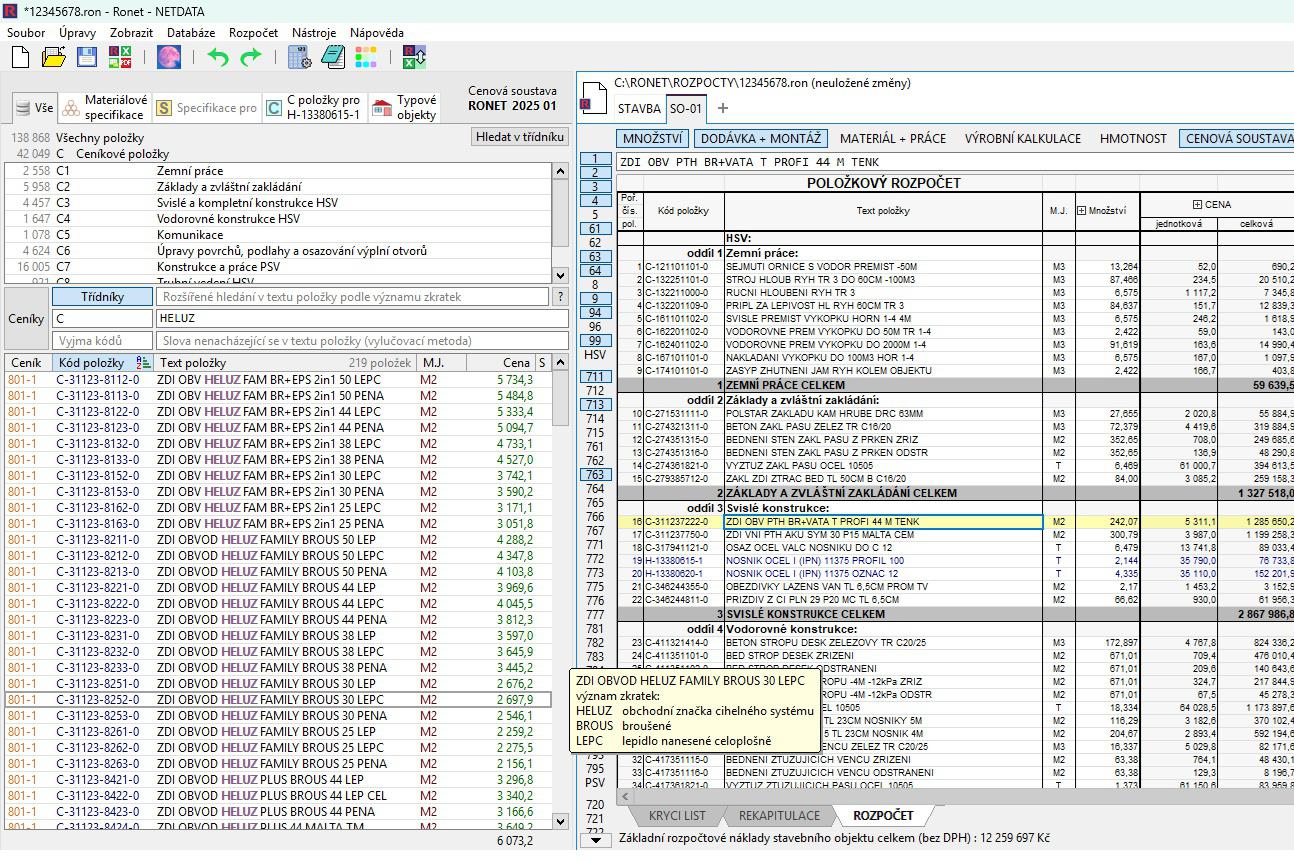Click the Vyjma kódů input field
1294x862 pixels.
[x=102, y=341]
